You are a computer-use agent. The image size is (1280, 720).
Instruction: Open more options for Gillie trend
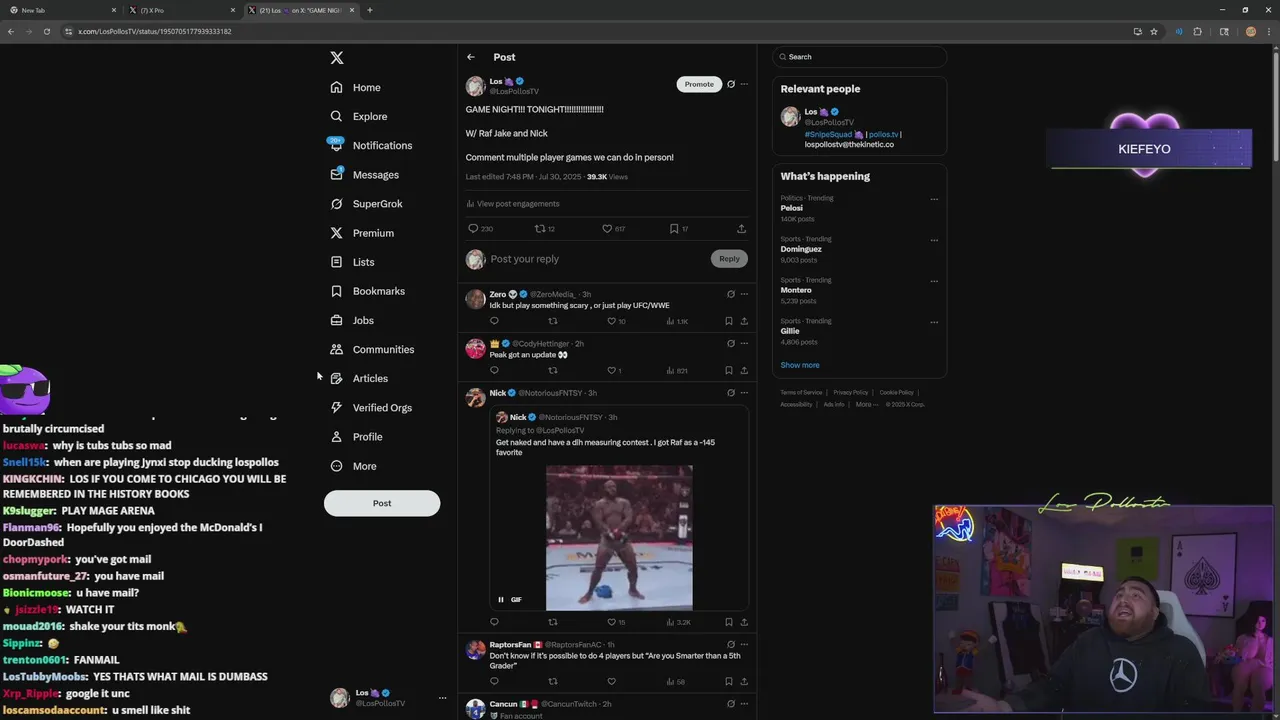coord(934,322)
